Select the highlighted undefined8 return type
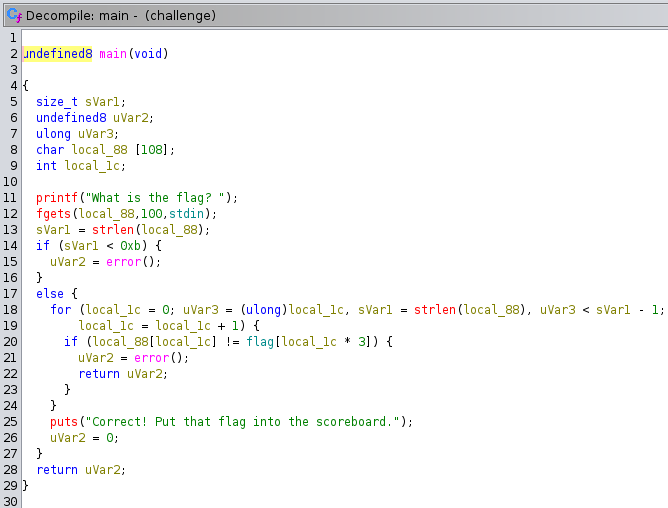The height and width of the screenshot is (508, 668). point(57,53)
